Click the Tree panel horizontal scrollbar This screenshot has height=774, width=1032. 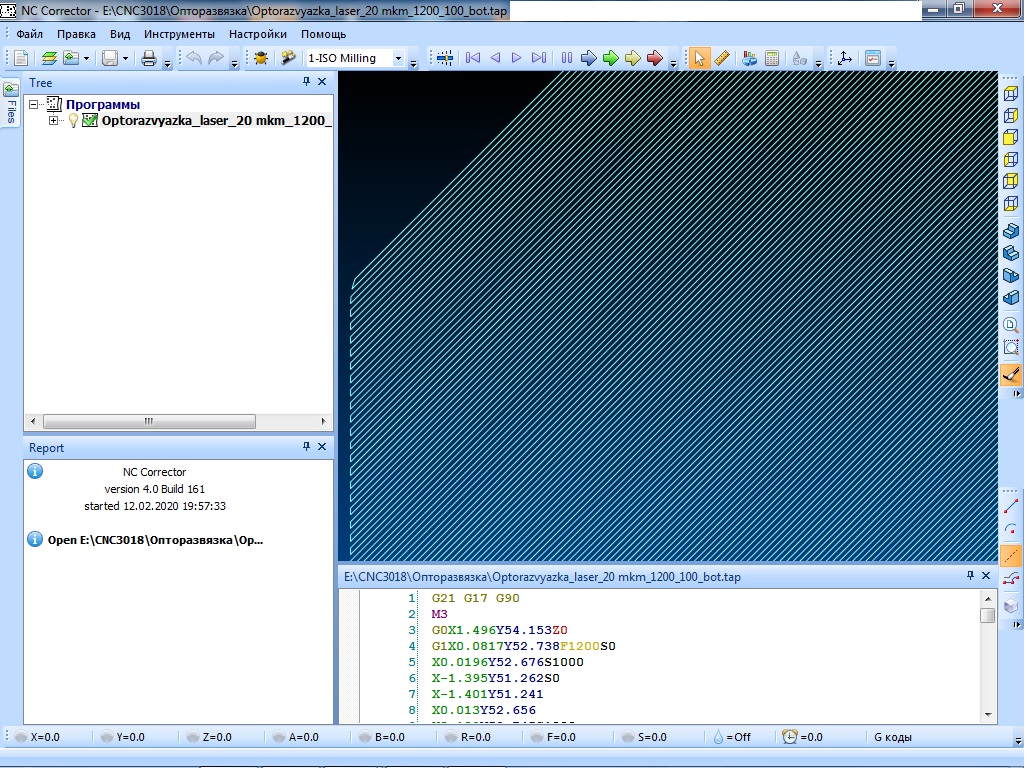(x=149, y=421)
